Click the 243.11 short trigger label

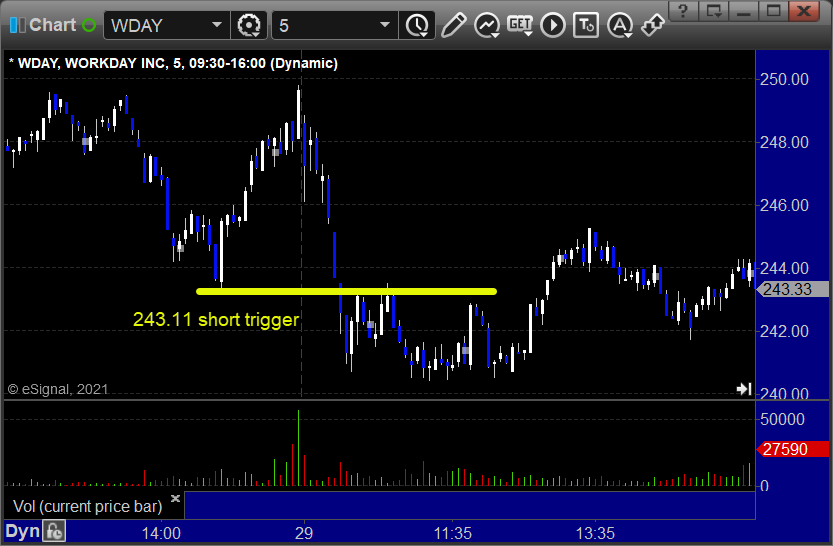pos(216,320)
